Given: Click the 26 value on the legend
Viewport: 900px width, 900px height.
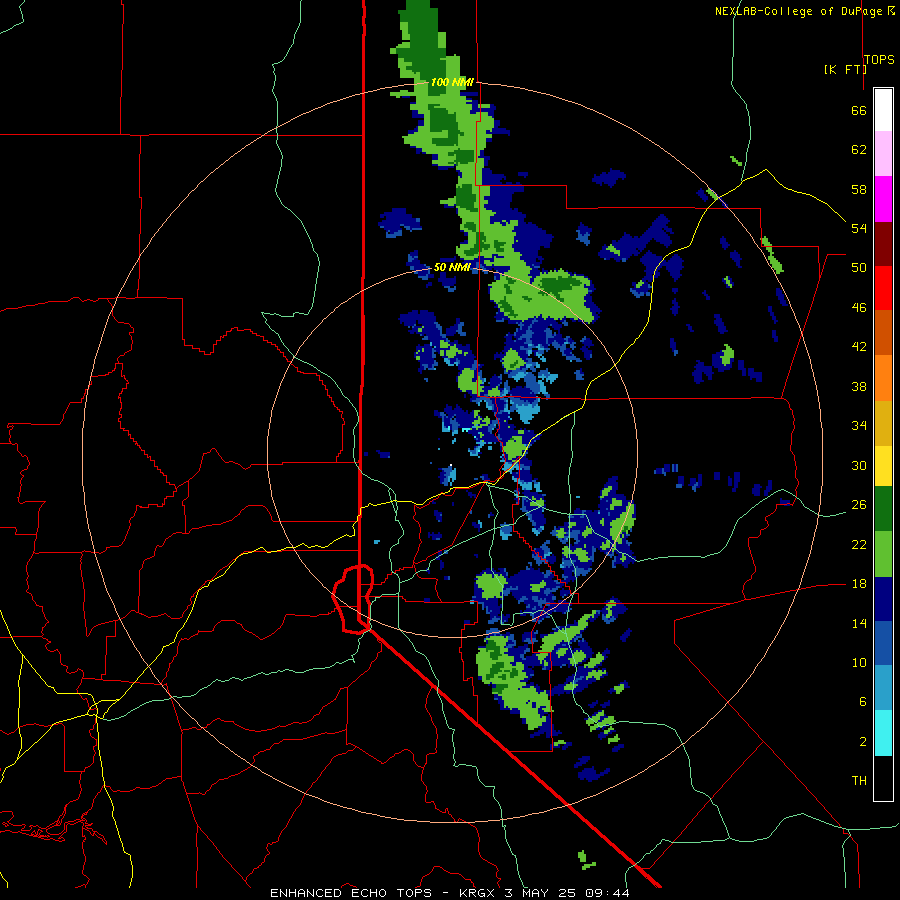Looking at the screenshot, I should pyautogui.click(x=859, y=505).
